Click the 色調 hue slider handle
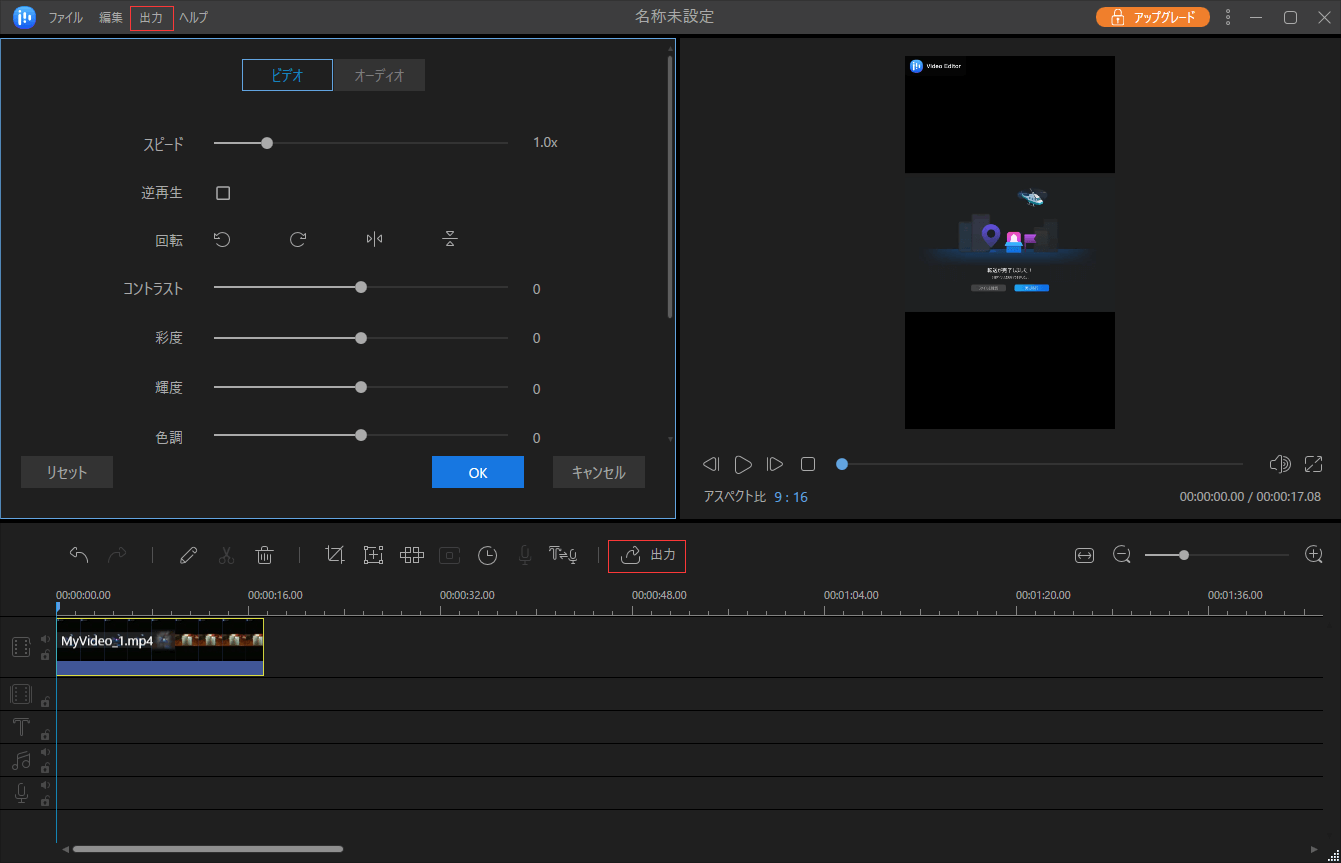 click(x=361, y=435)
